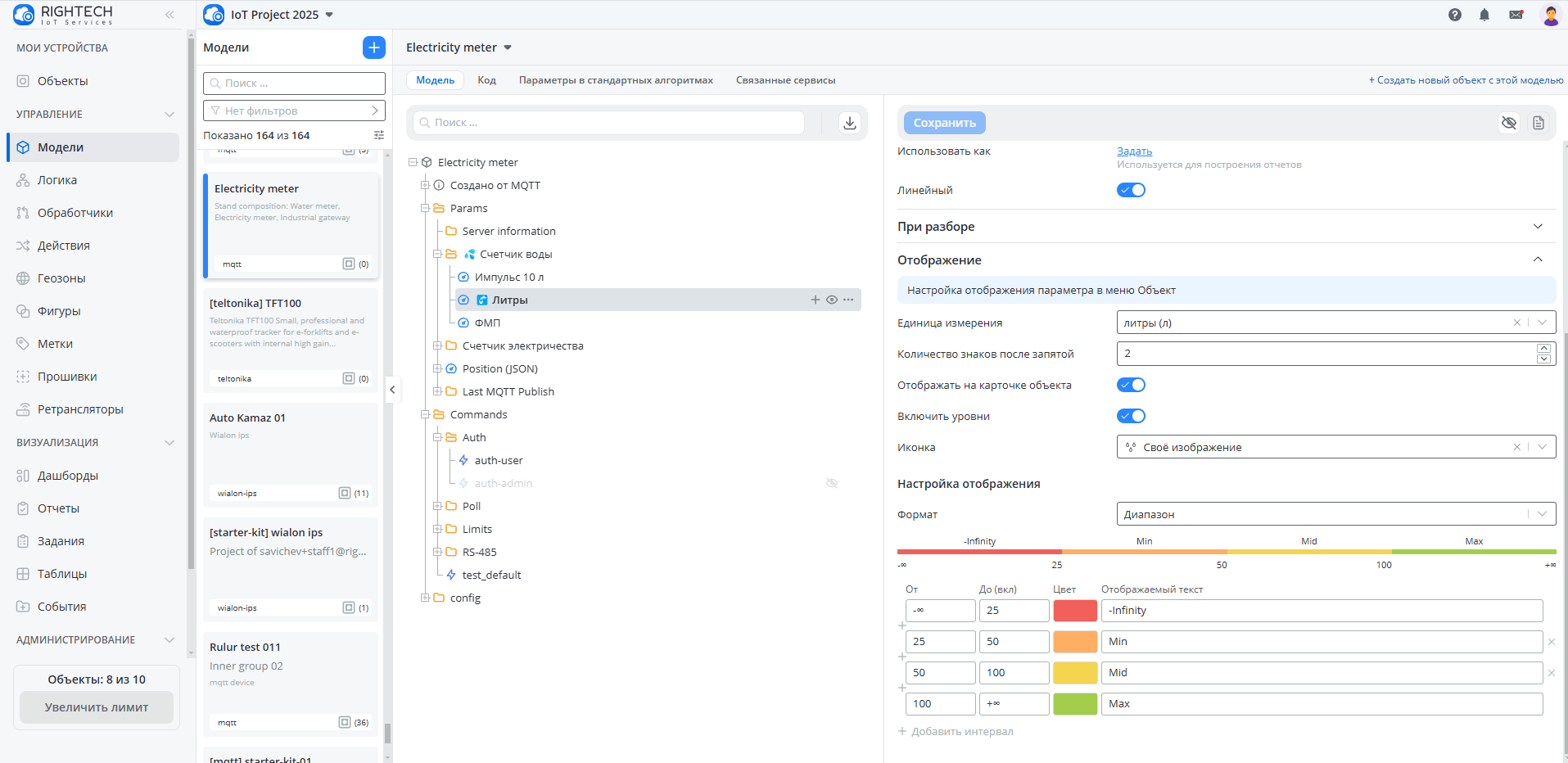Viewport: 1568px width, 763px height.
Task: Click the green Max color swatch
Action: 1074,704
